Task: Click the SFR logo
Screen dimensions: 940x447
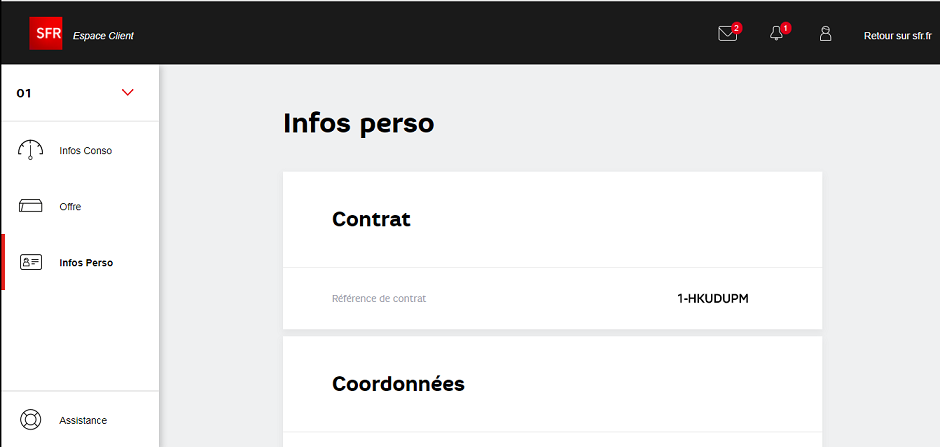Action: [47, 33]
